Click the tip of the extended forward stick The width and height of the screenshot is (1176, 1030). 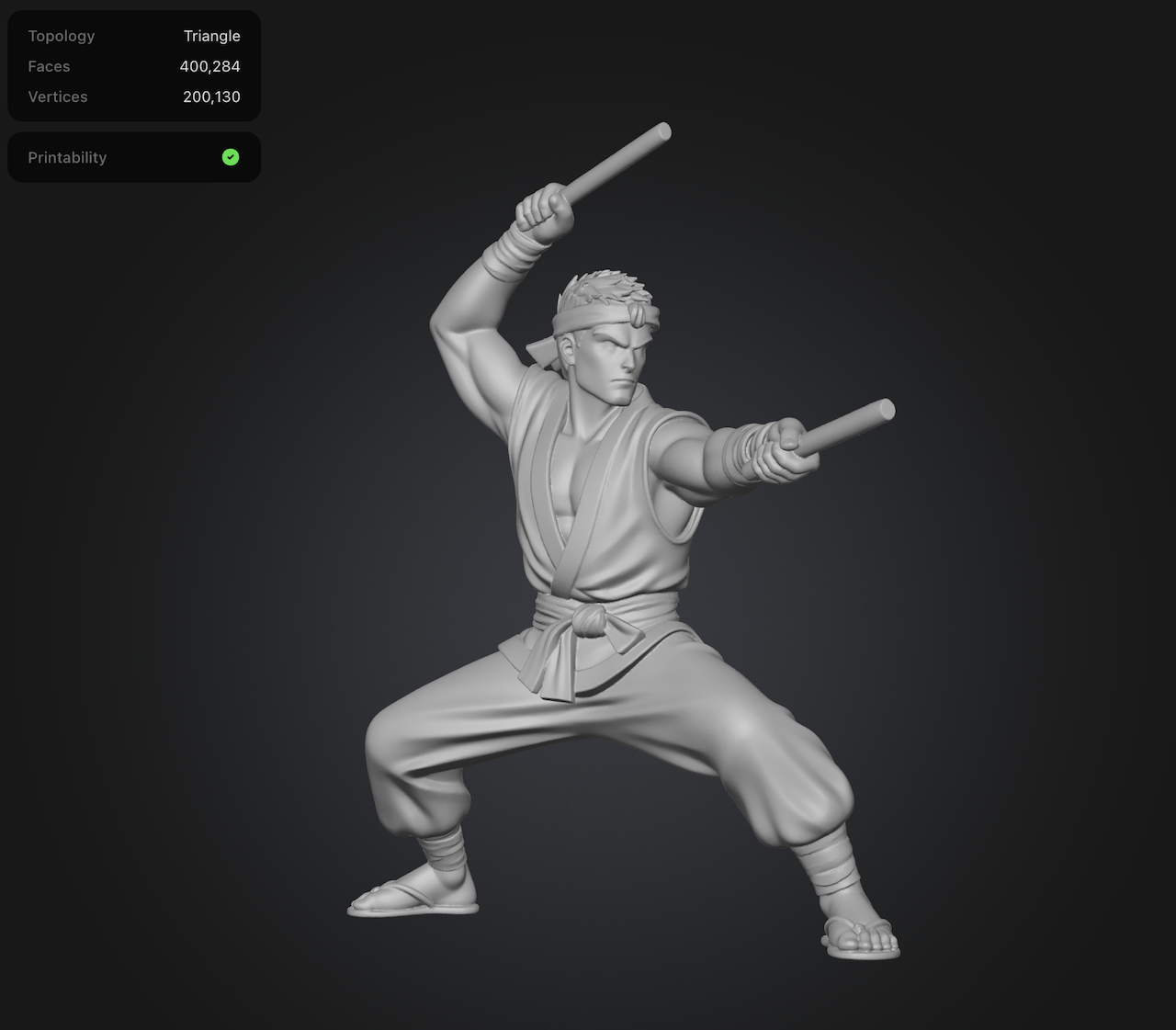pos(884,411)
